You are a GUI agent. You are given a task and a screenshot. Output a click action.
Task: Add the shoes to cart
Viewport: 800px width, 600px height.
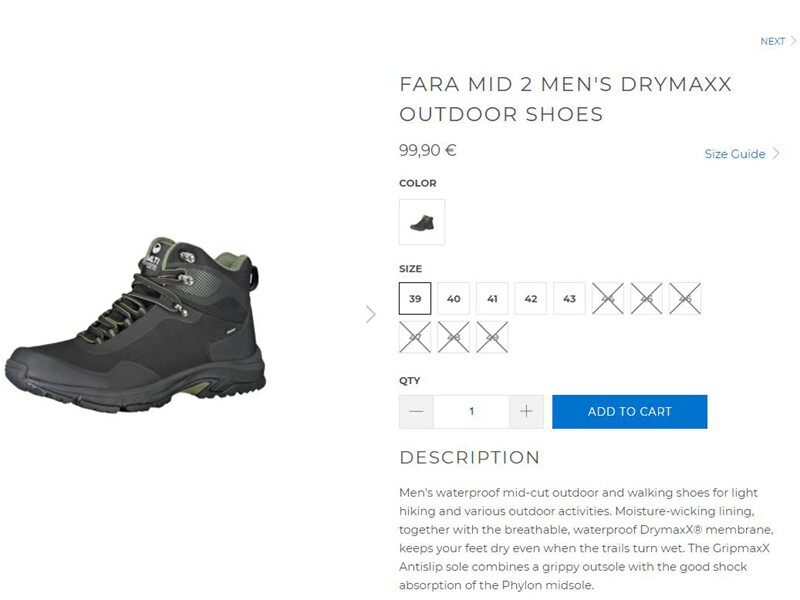[x=629, y=412]
